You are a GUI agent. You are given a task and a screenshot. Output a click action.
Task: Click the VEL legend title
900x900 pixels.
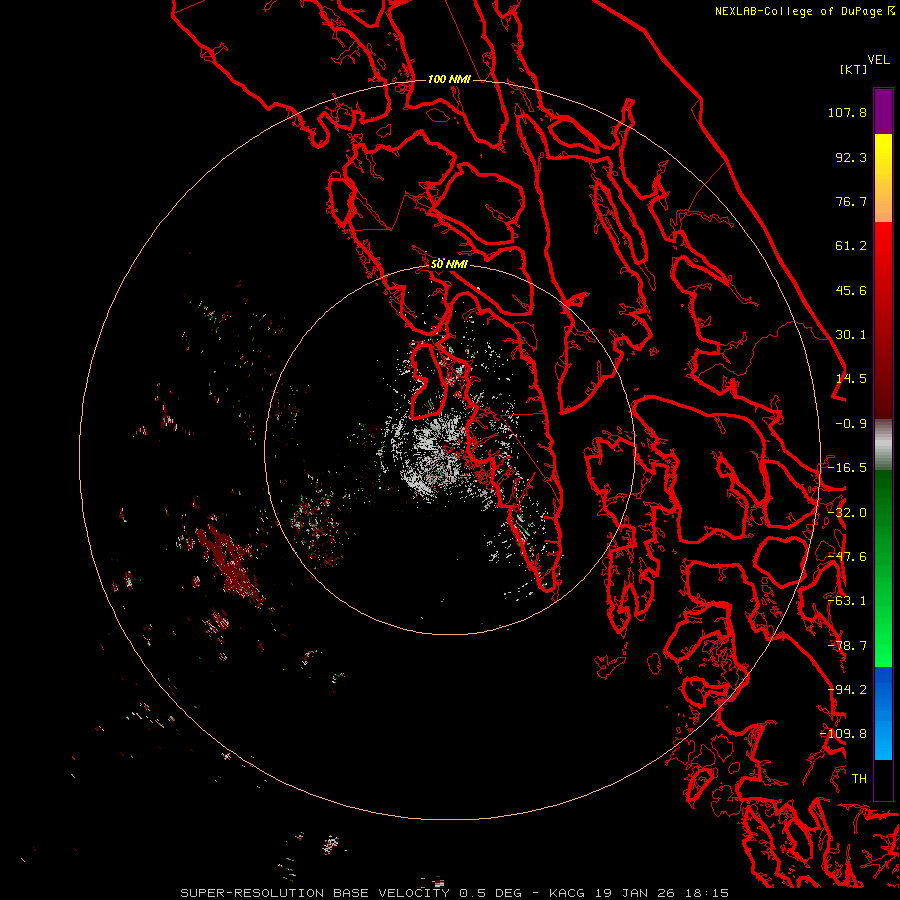878,60
